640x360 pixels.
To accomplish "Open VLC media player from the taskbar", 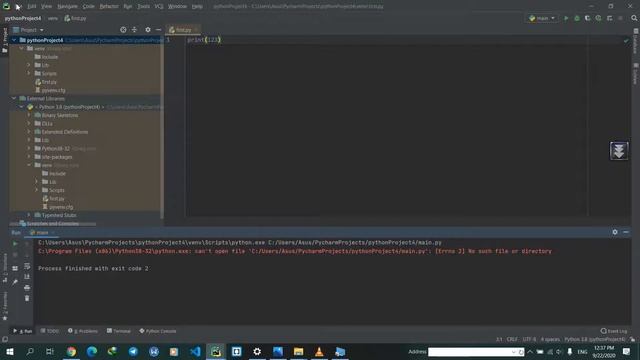I will click(x=319, y=351).
